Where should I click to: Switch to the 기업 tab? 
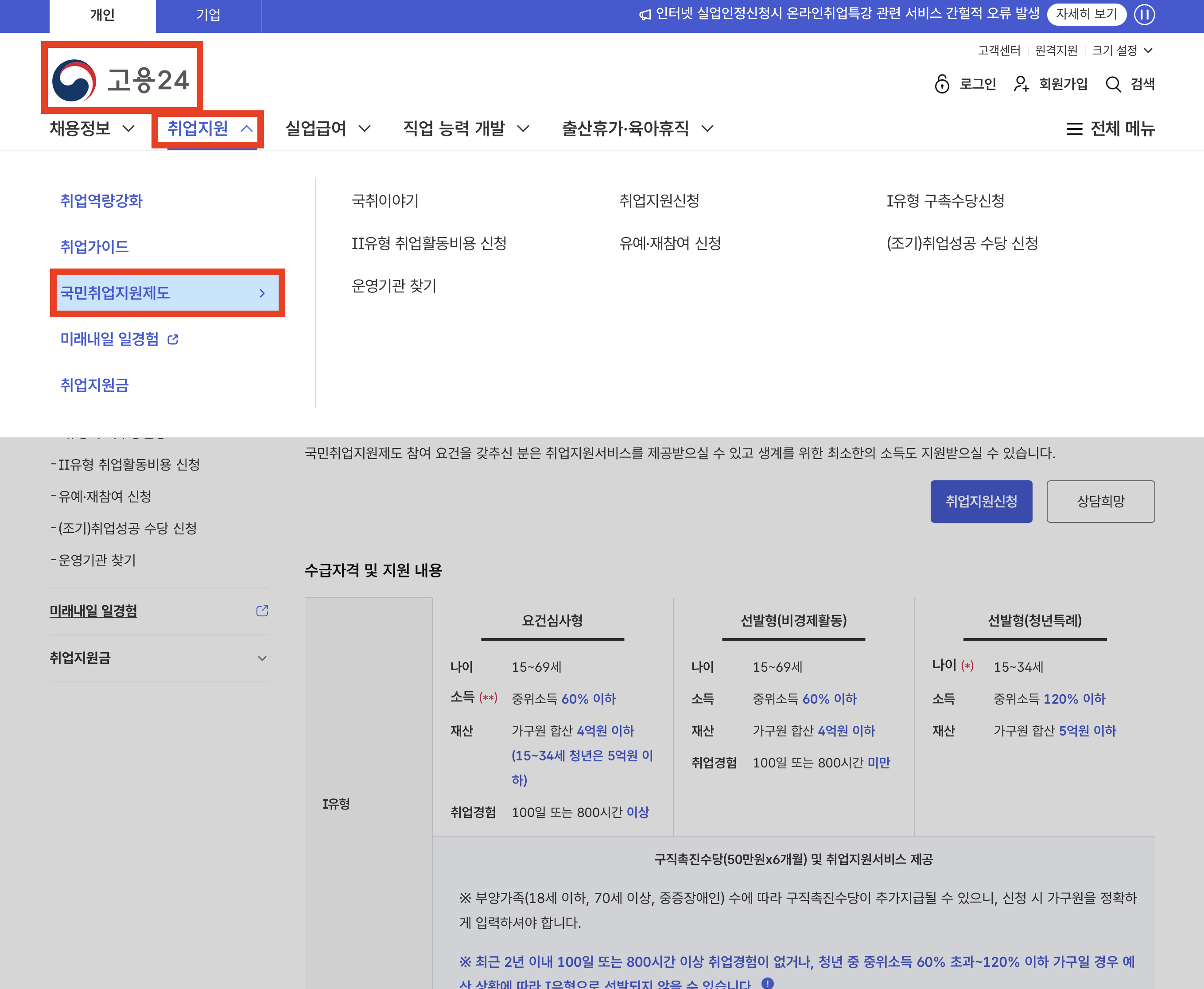(x=208, y=15)
